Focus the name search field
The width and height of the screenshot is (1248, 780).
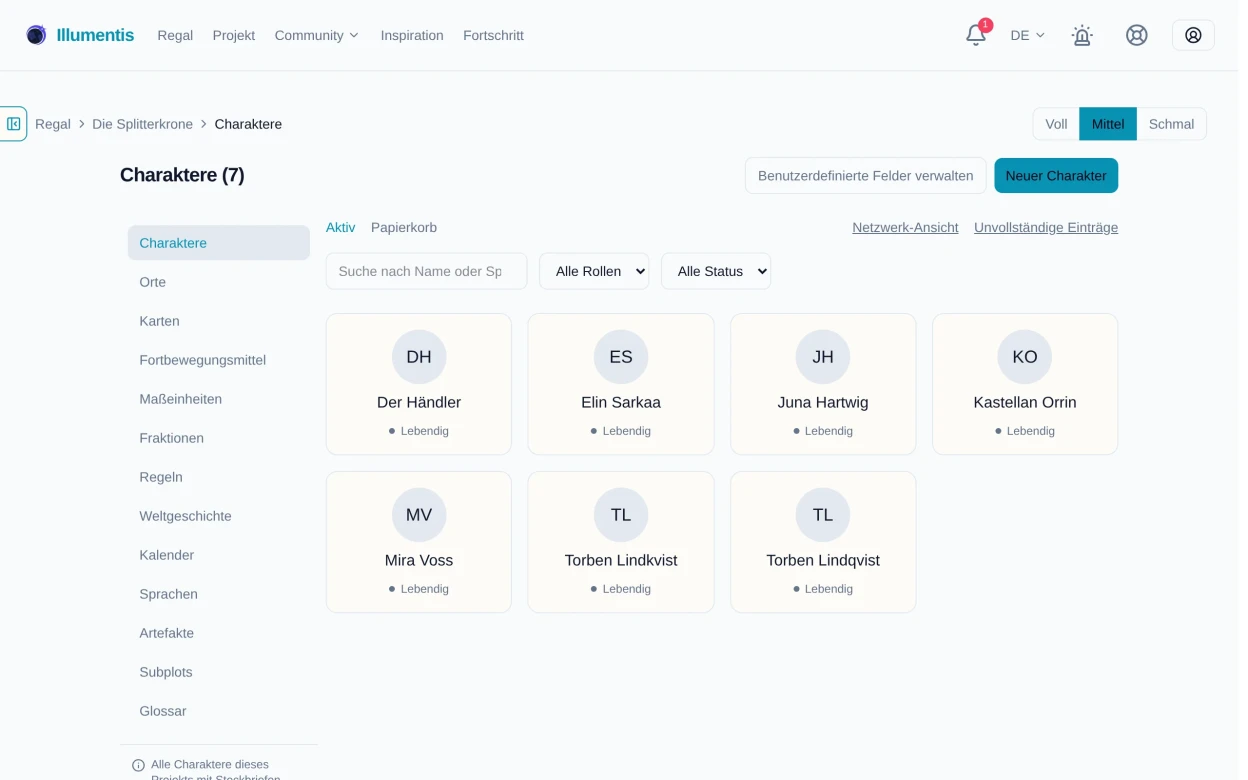426,271
